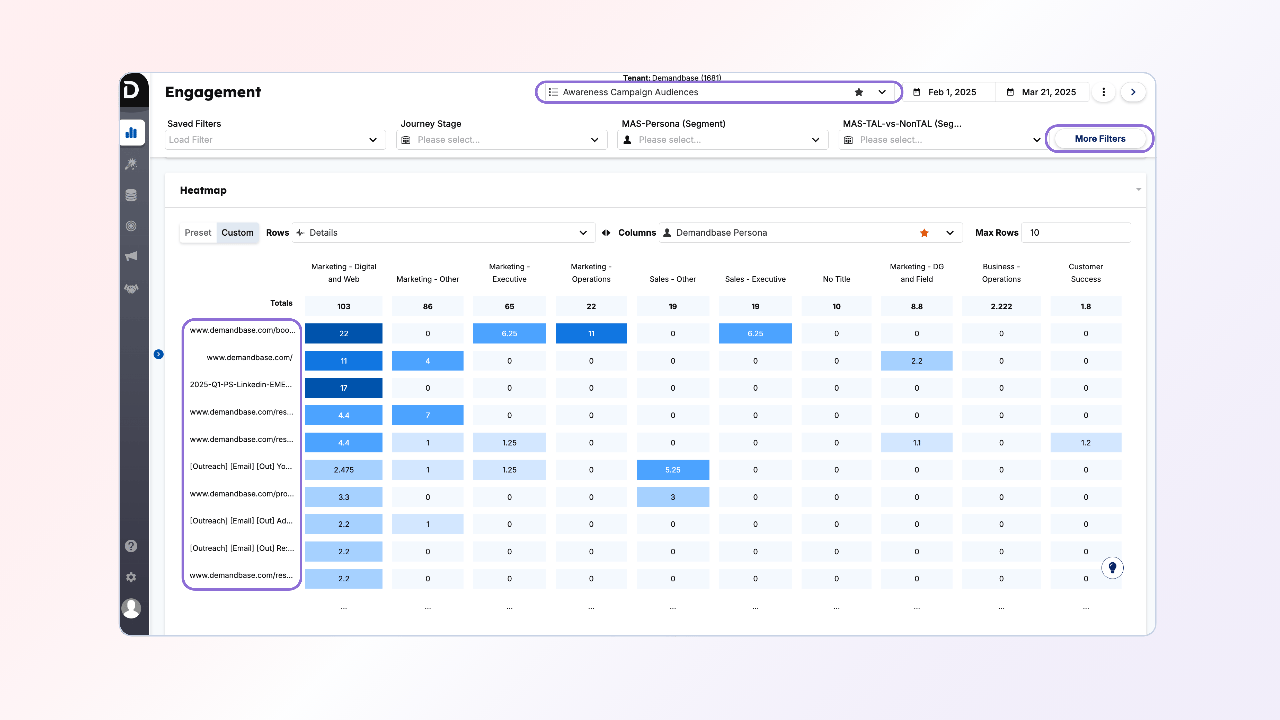Open the settings gear in sidebar
The width and height of the screenshot is (1280, 720).
[x=131, y=577]
